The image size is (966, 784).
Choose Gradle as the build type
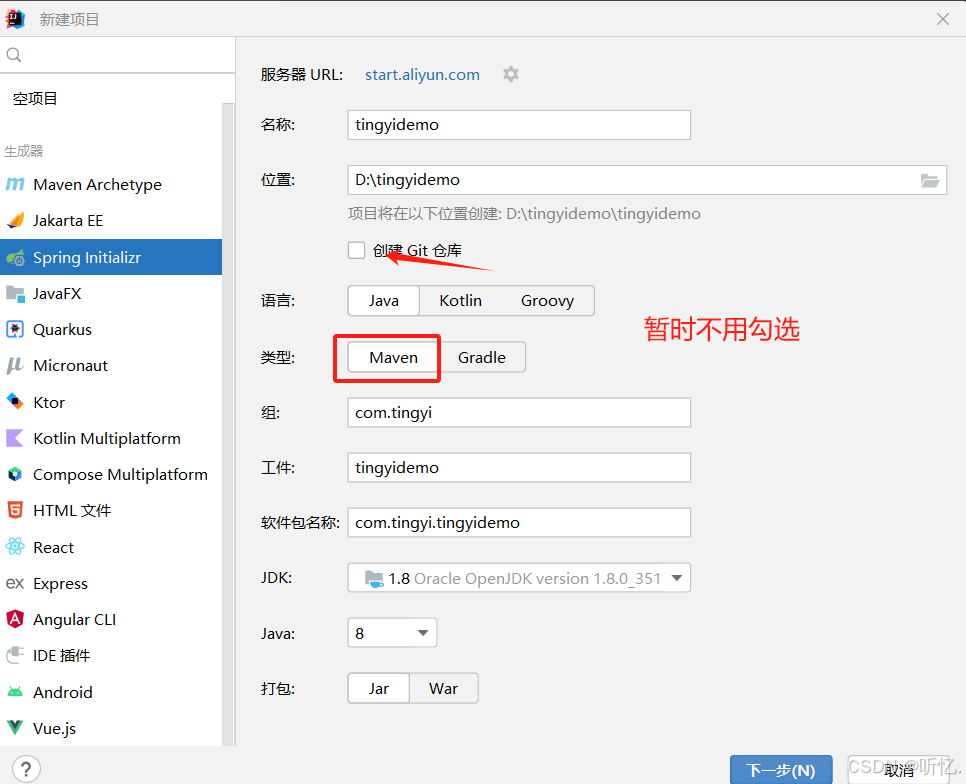pyautogui.click(x=482, y=357)
